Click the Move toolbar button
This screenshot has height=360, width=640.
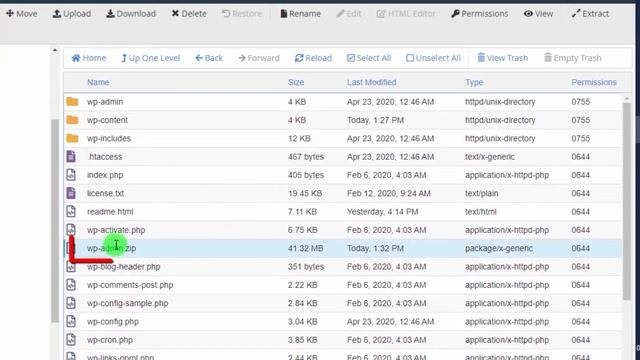tap(22, 14)
